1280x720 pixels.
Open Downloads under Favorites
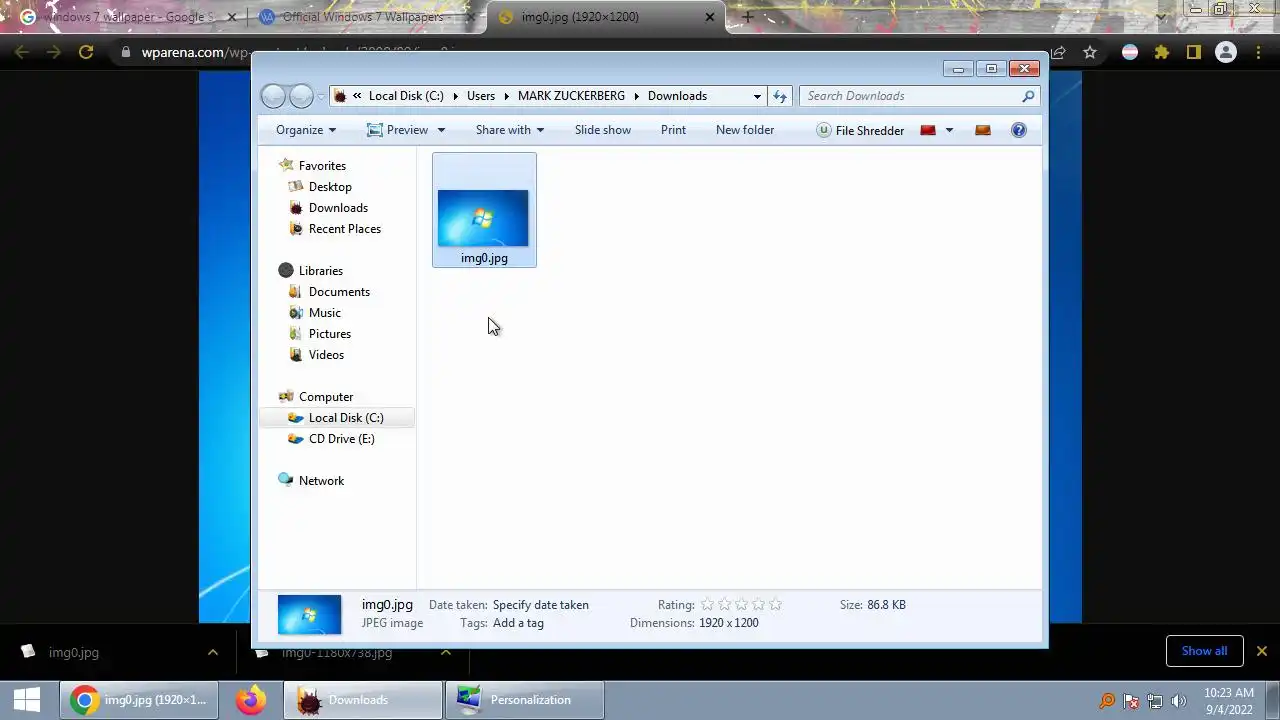tap(338, 208)
